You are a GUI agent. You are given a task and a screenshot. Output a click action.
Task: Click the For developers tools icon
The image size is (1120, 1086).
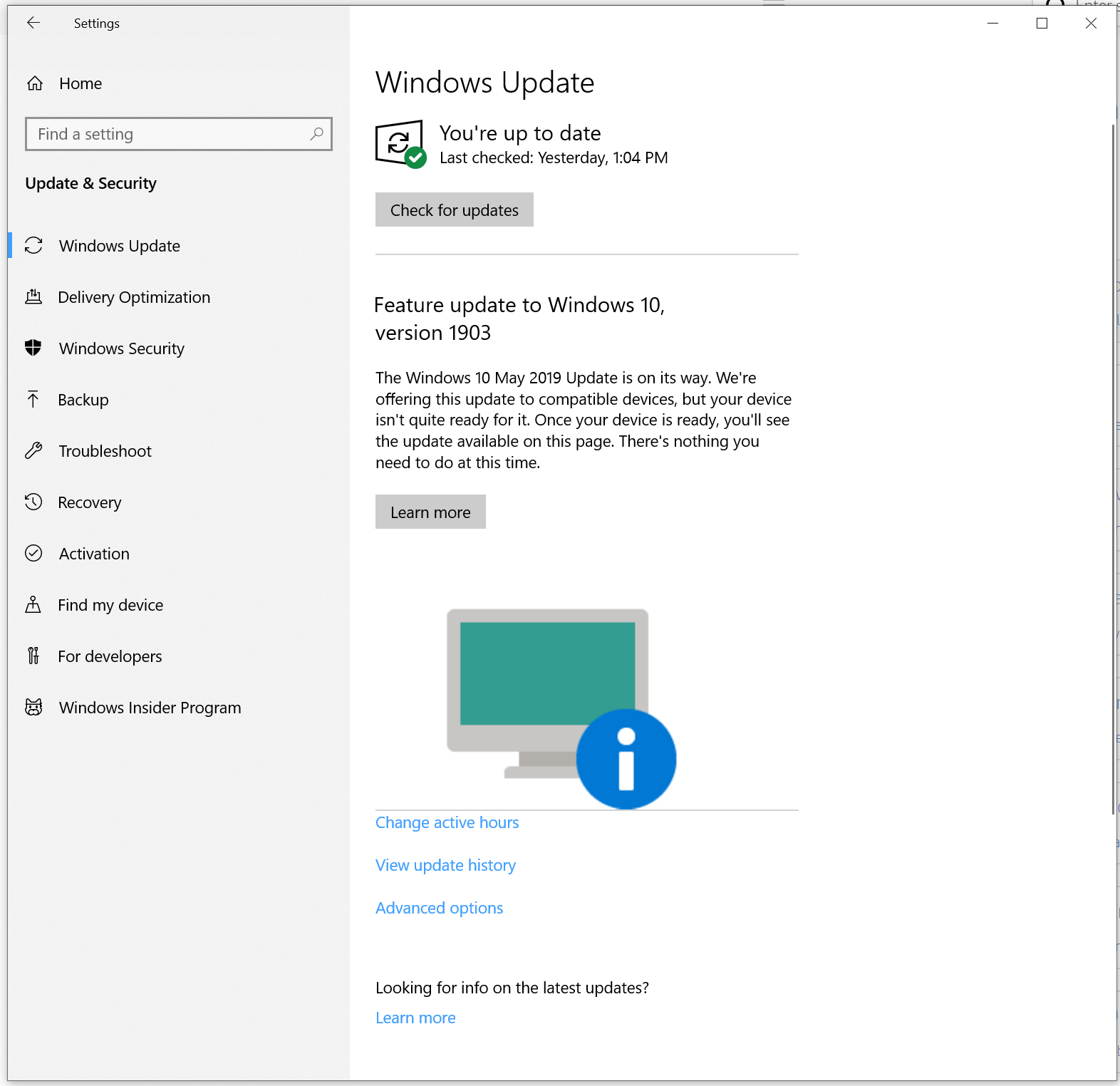33,656
